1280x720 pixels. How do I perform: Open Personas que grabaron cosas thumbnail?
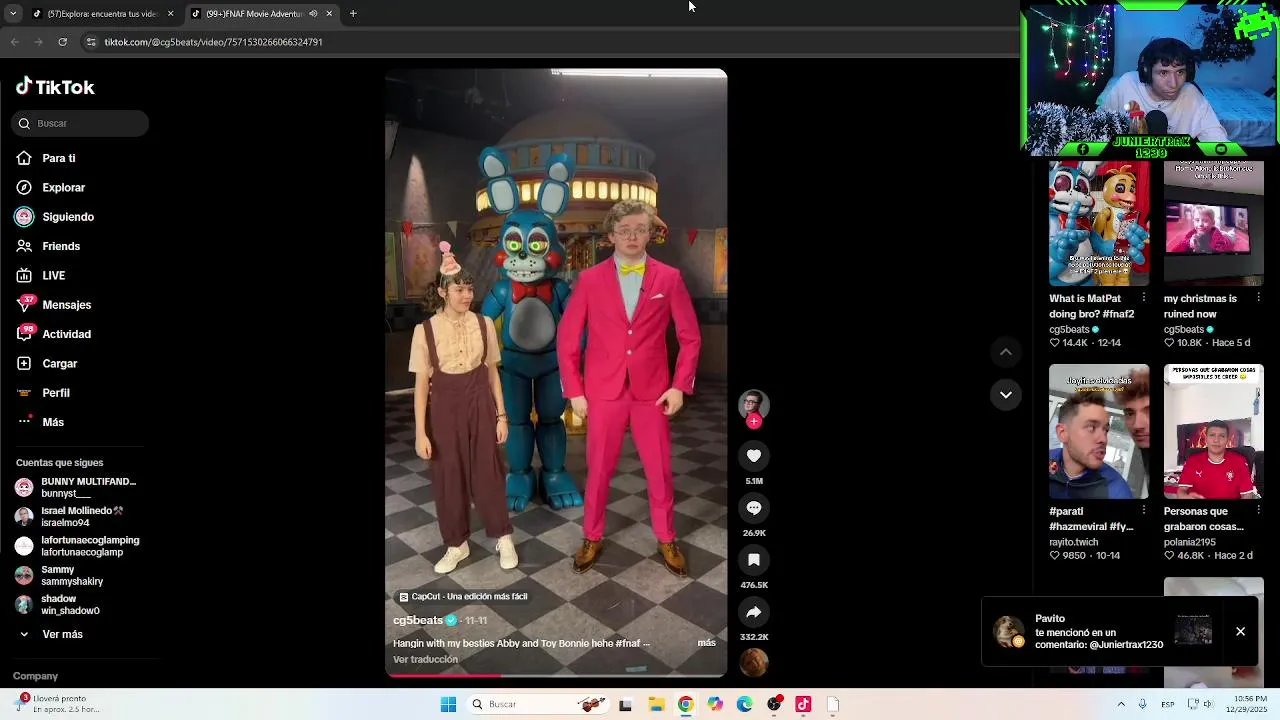(x=1213, y=431)
